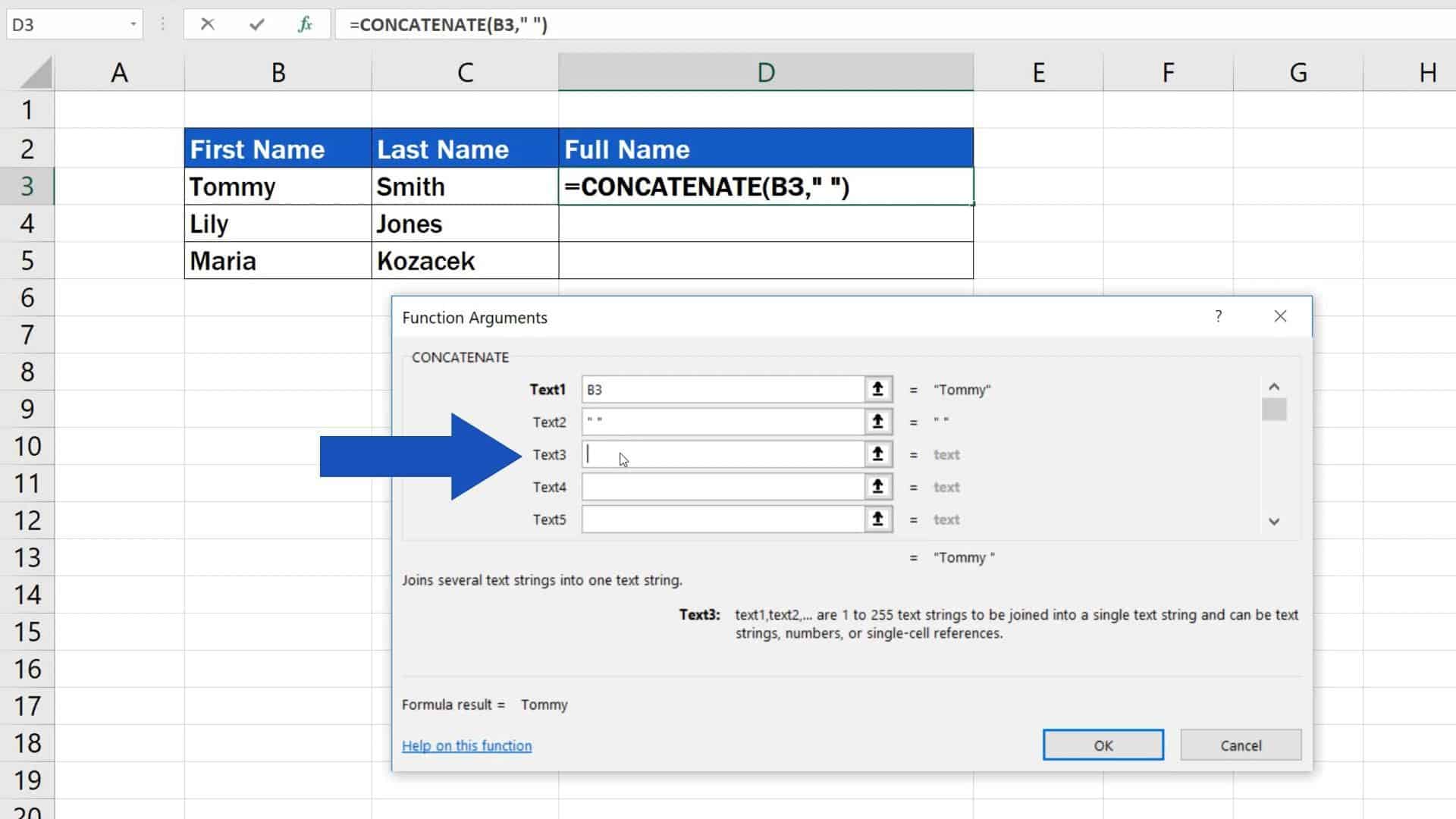Screen dimensions: 1456x819
Task: Click the Cancel (X) icon in the formula bar
Action: tap(208, 24)
